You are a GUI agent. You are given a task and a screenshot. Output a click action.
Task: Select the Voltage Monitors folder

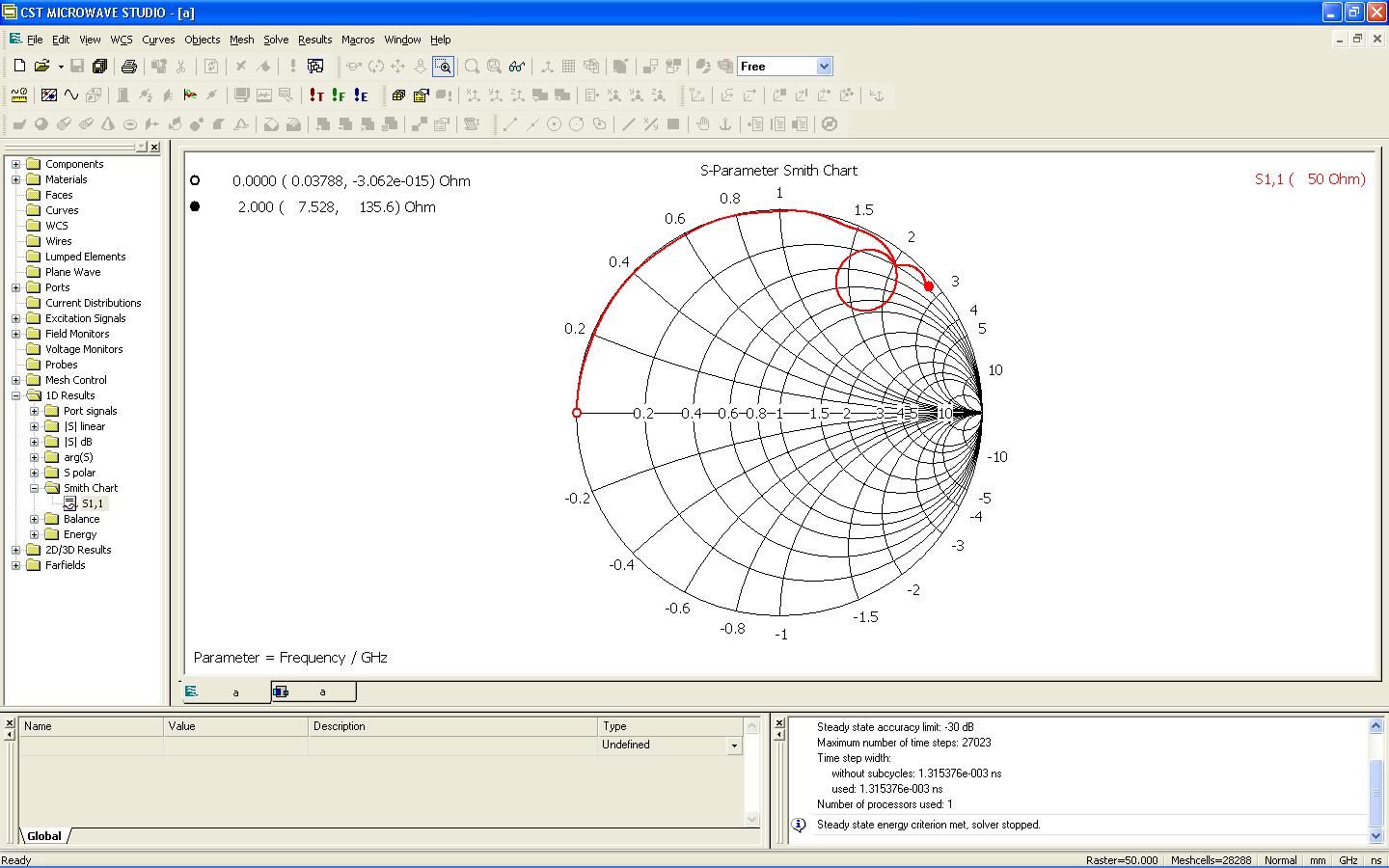tap(84, 349)
